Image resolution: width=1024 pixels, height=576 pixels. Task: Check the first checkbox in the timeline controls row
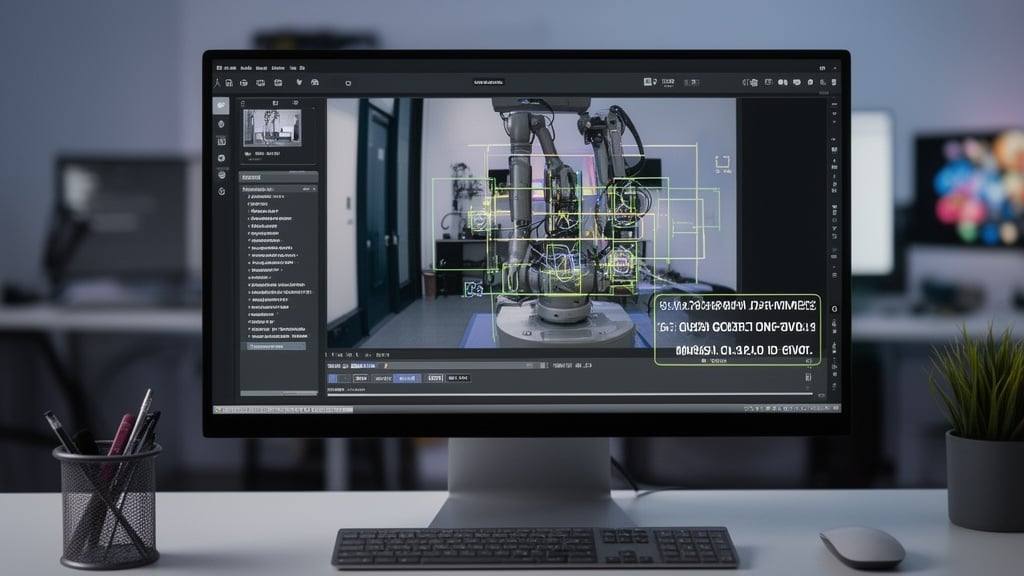pyautogui.click(x=332, y=380)
